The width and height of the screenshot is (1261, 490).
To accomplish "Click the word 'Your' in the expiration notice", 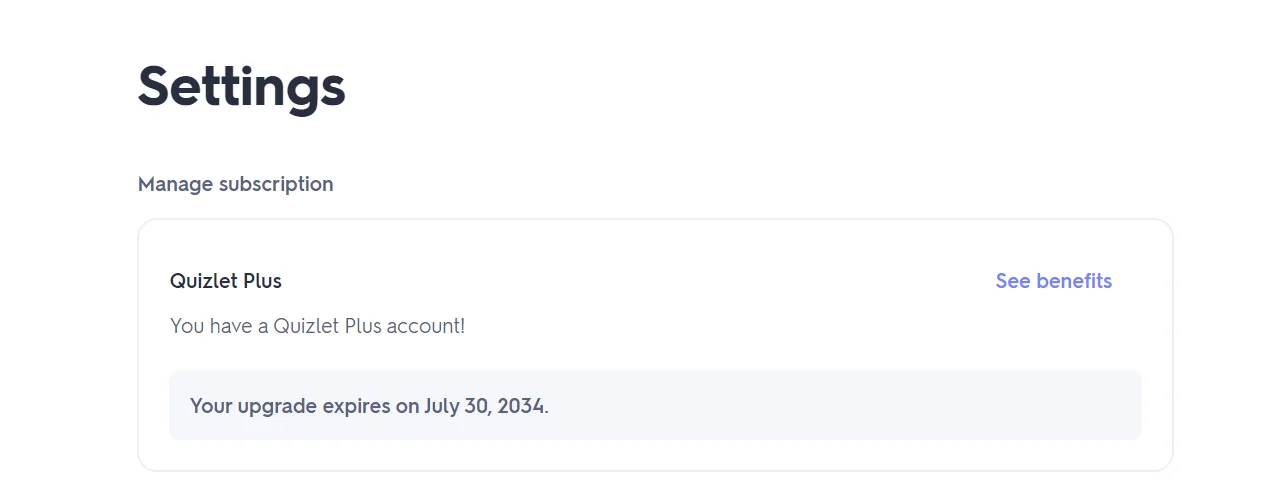I will [x=211, y=406].
